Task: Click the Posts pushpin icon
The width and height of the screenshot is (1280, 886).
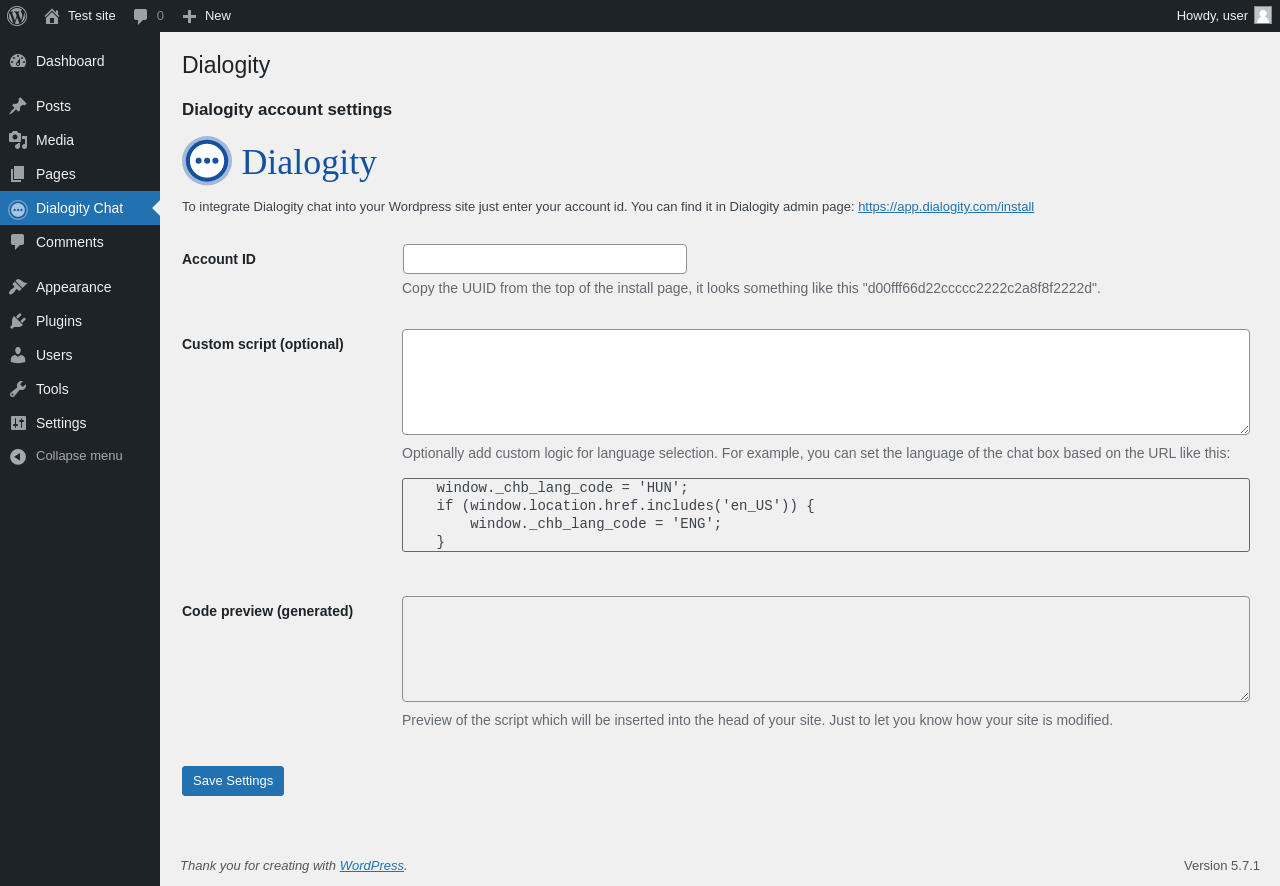Action: [18, 106]
